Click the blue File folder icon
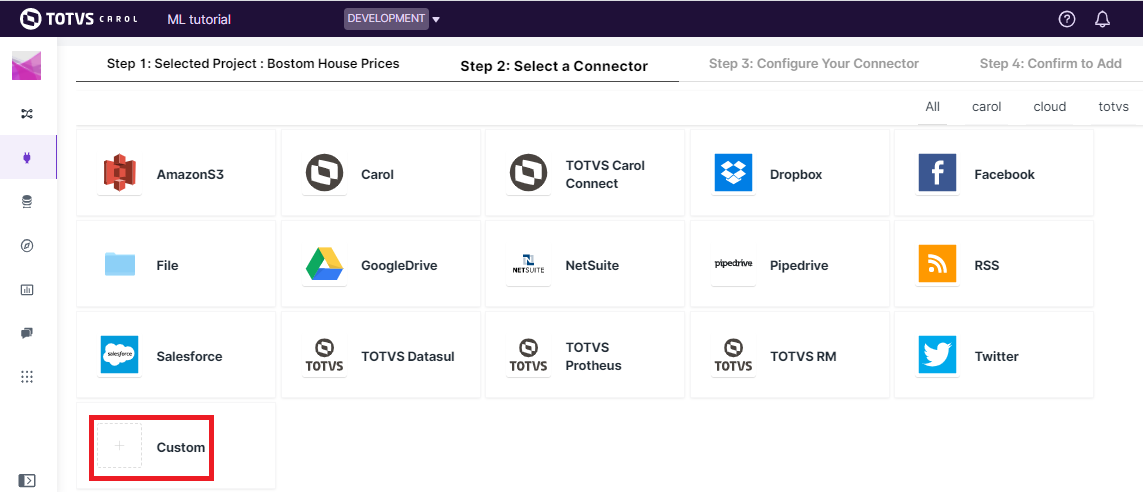 (x=120, y=264)
